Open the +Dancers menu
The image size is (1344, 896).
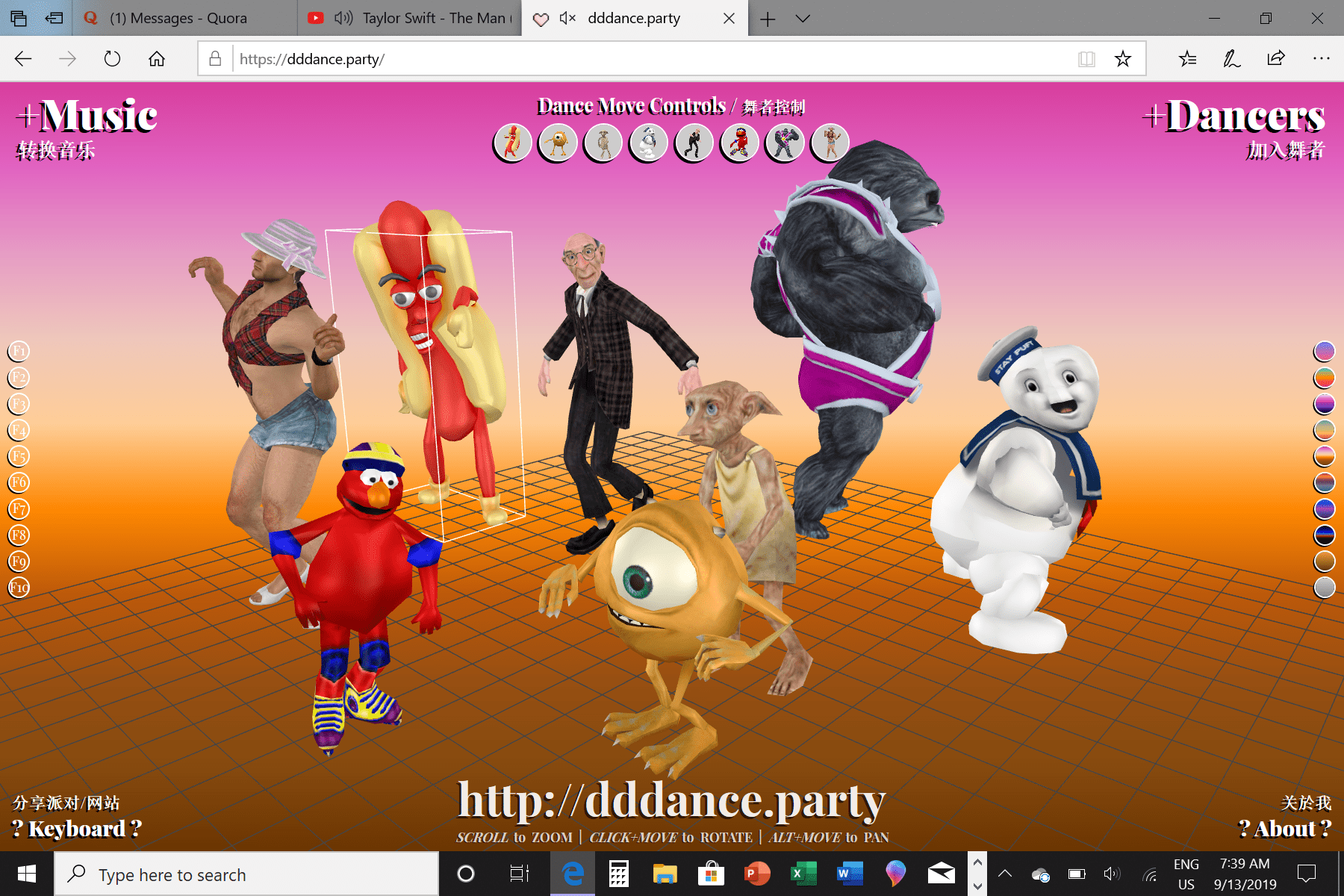[x=1233, y=116]
